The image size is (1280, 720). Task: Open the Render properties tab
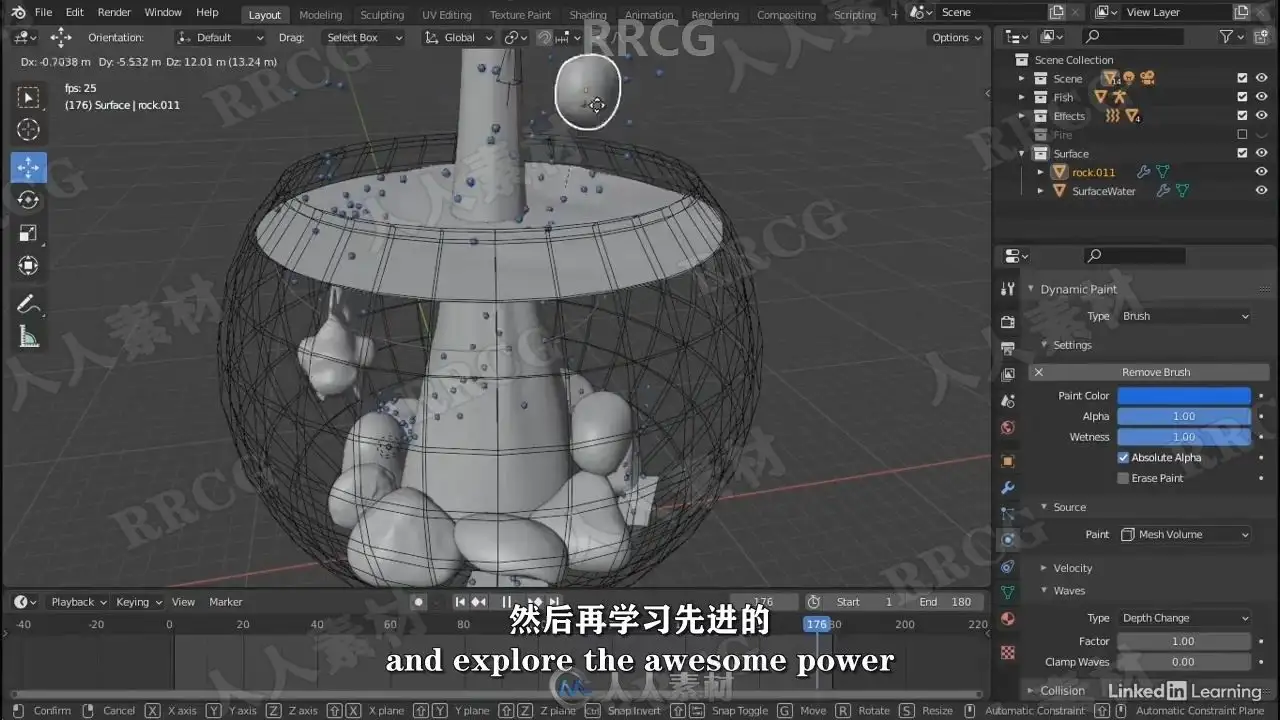pos(1008,322)
